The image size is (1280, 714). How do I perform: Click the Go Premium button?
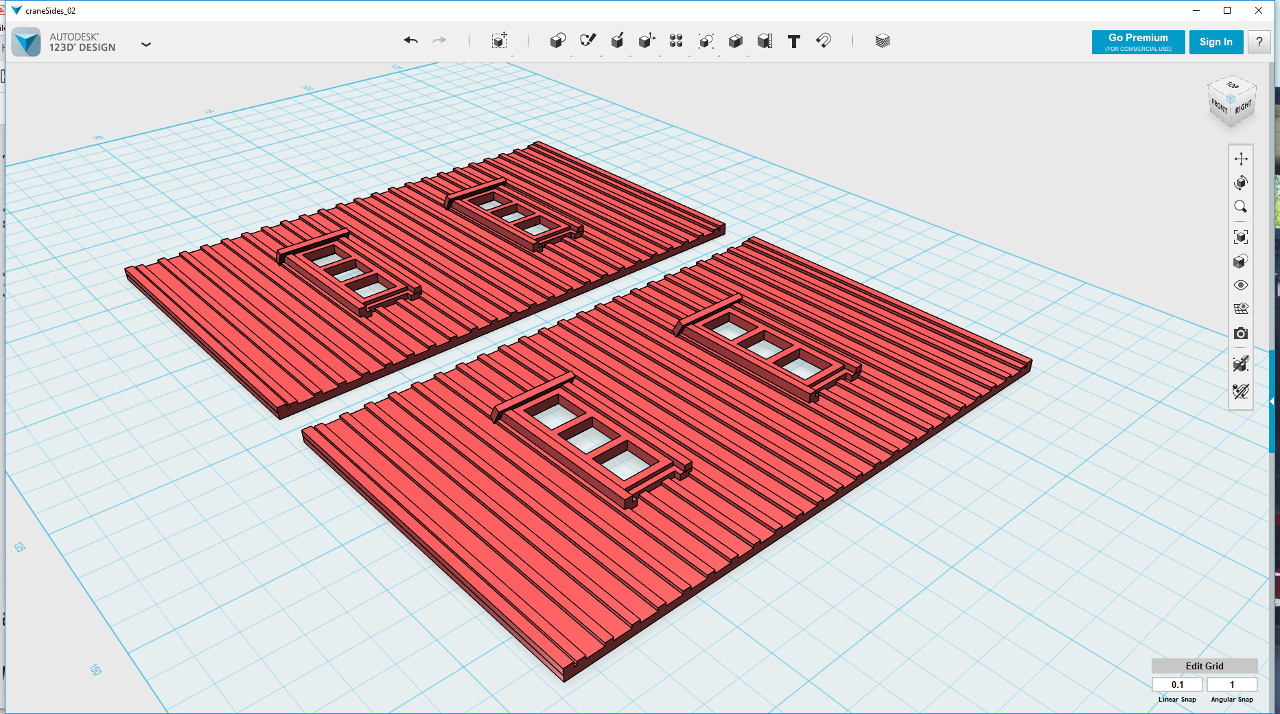(1138, 42)
